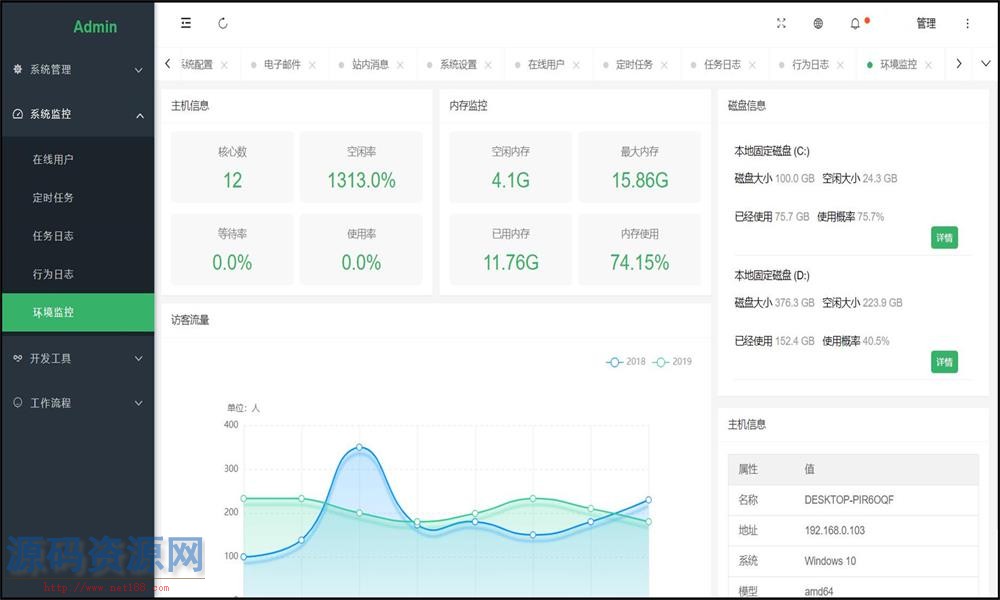Click the 空闲率 card showing 1313.0%
Image resolution: width=1000 pixels, height=600 pixels.
coord(361,167)
